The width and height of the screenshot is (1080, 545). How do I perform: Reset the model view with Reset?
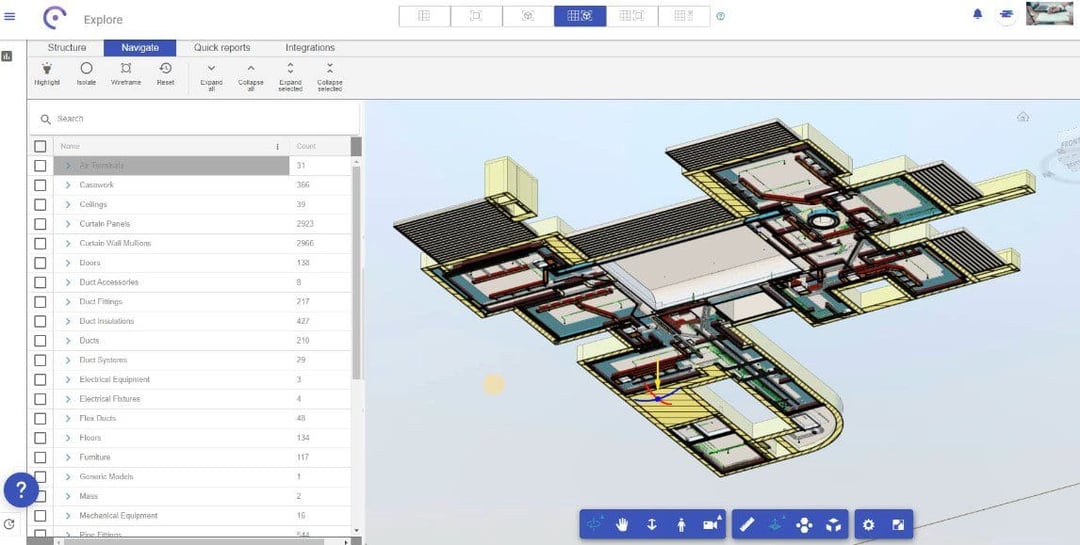(165, 74)
